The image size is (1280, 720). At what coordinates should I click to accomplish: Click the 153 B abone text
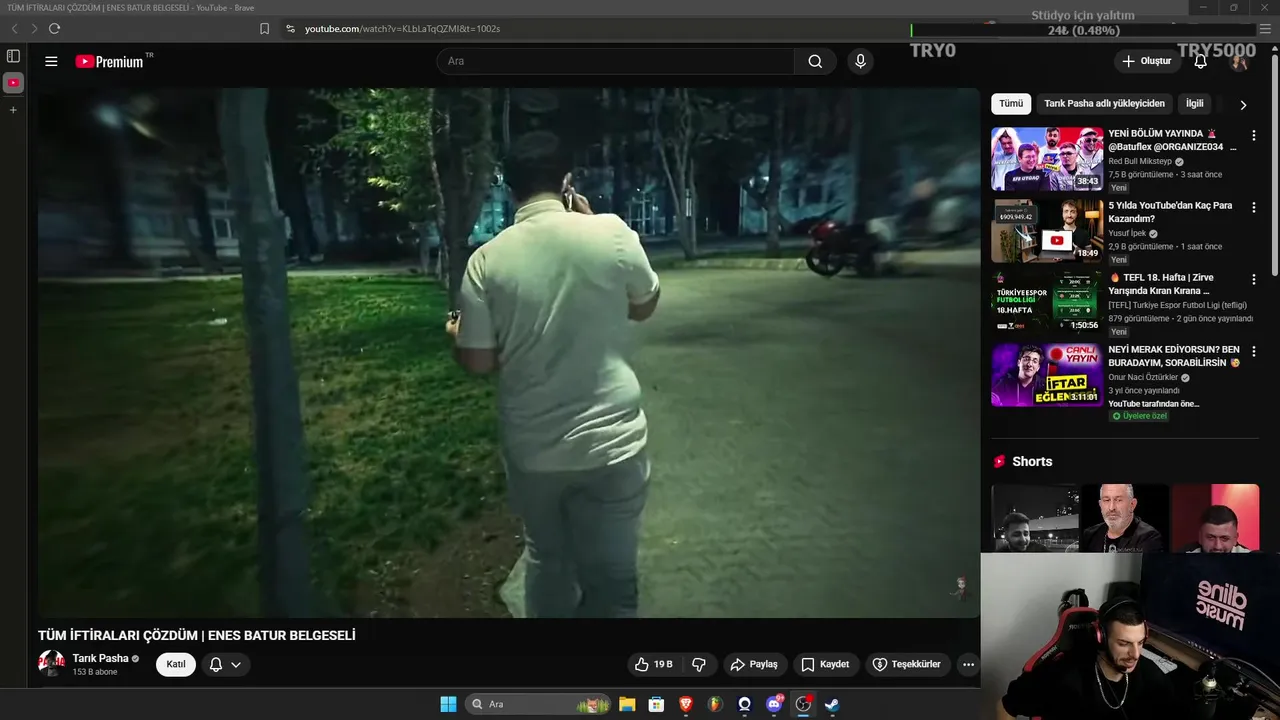(x=95, y=672)
